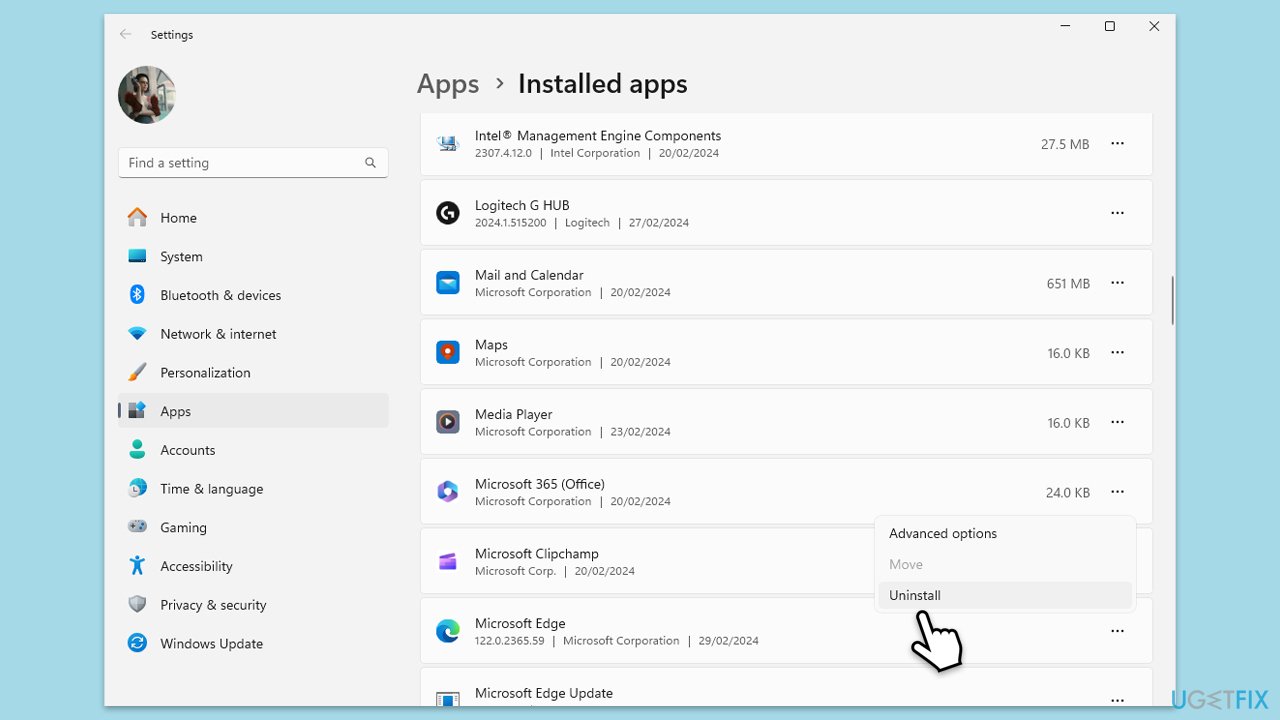Open the Home settings page

tap(178, 218)
